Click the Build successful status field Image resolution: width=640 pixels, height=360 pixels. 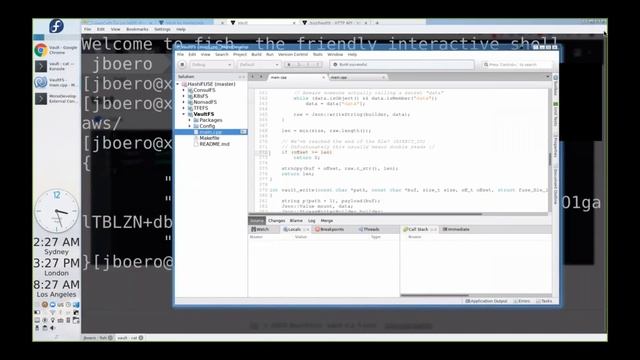pyautogui.click(x=402, y=64)
